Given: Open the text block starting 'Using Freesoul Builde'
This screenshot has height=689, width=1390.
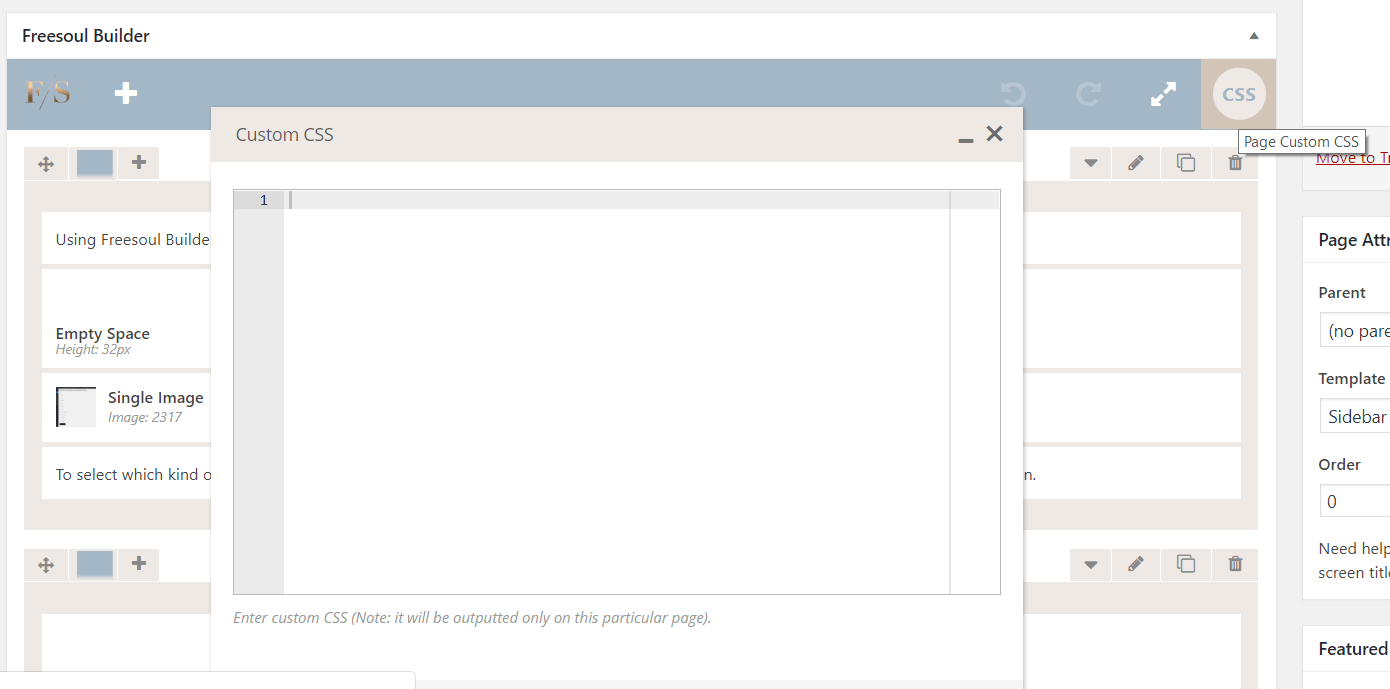Looking at the screenshot, I should click(126, 239).
